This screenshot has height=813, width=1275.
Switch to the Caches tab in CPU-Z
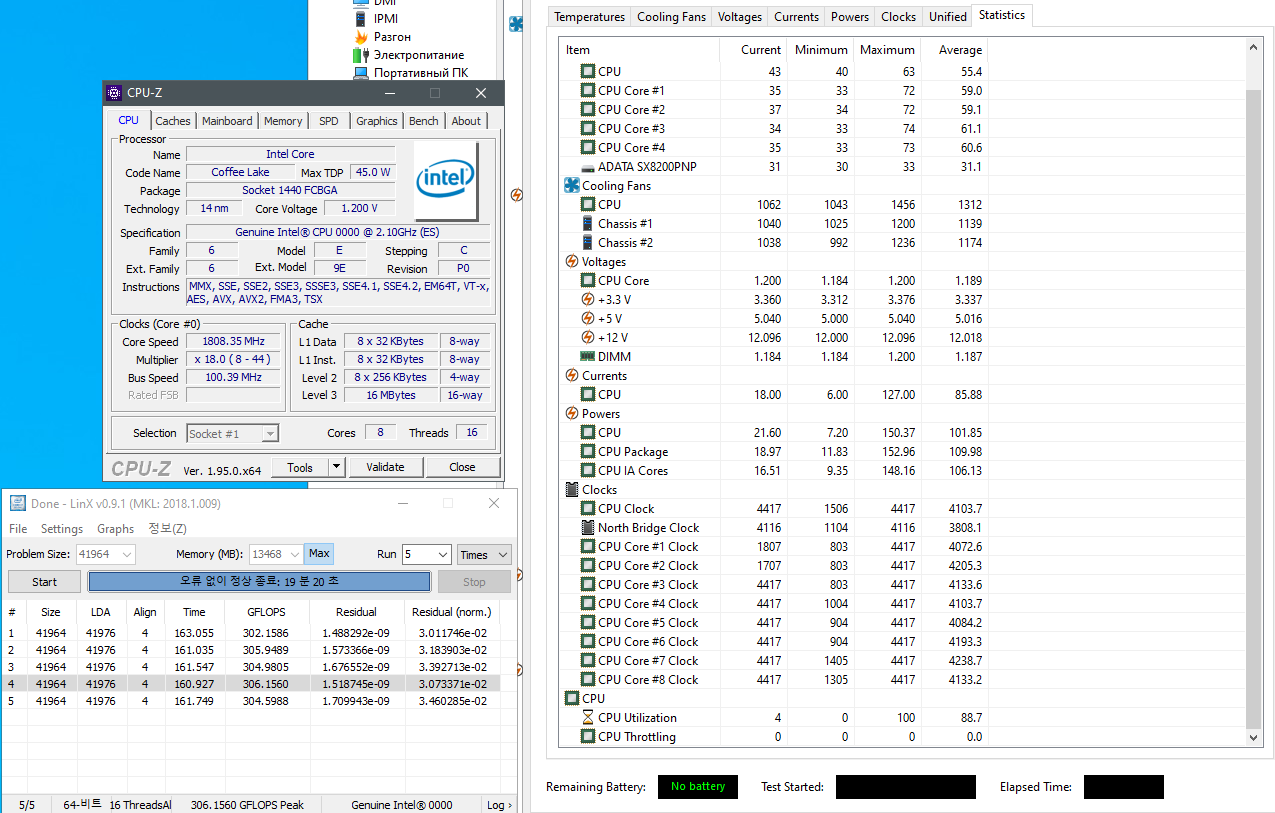173,121
